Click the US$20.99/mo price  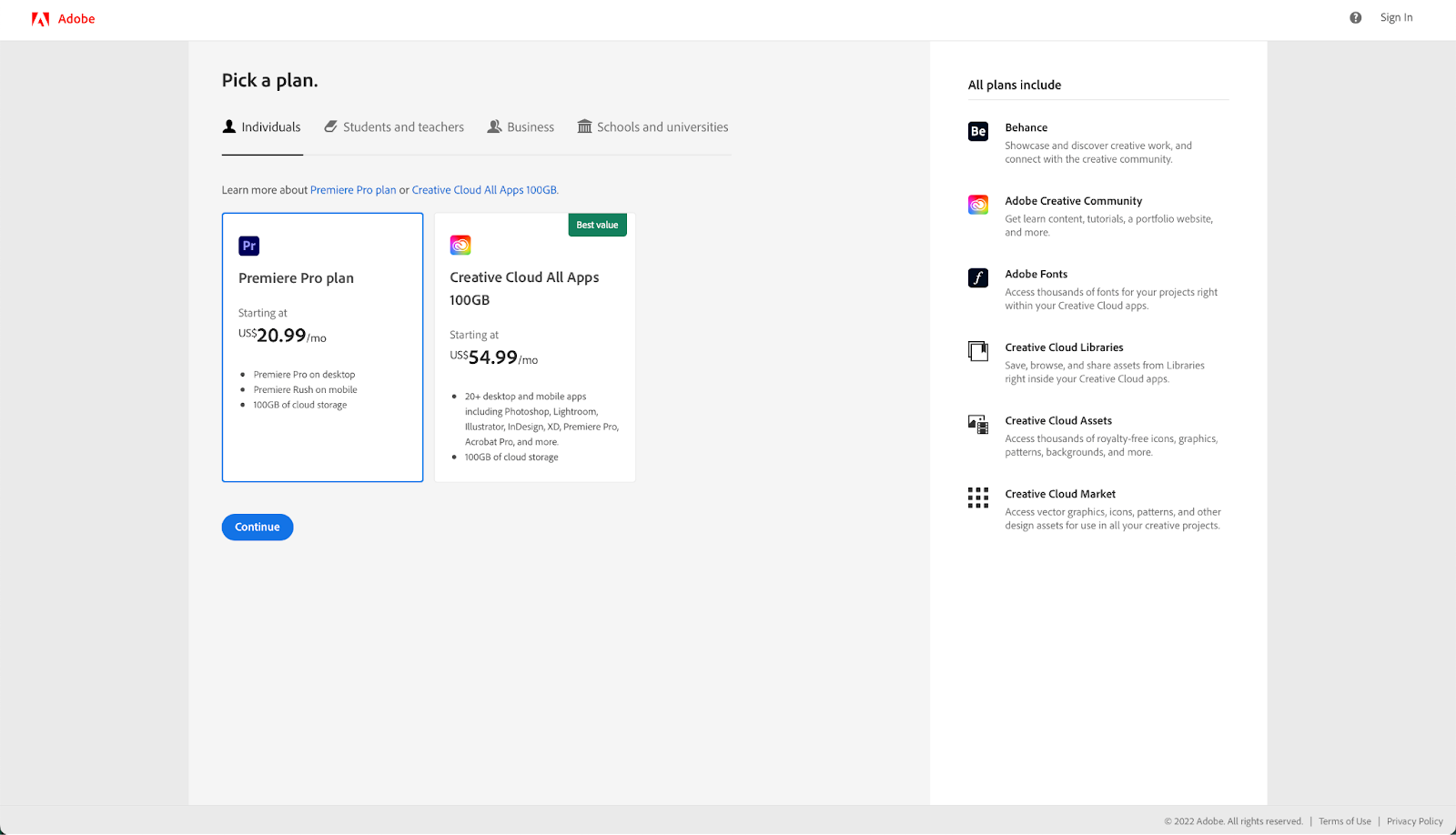pyautogui.click(x=282, y=336)
